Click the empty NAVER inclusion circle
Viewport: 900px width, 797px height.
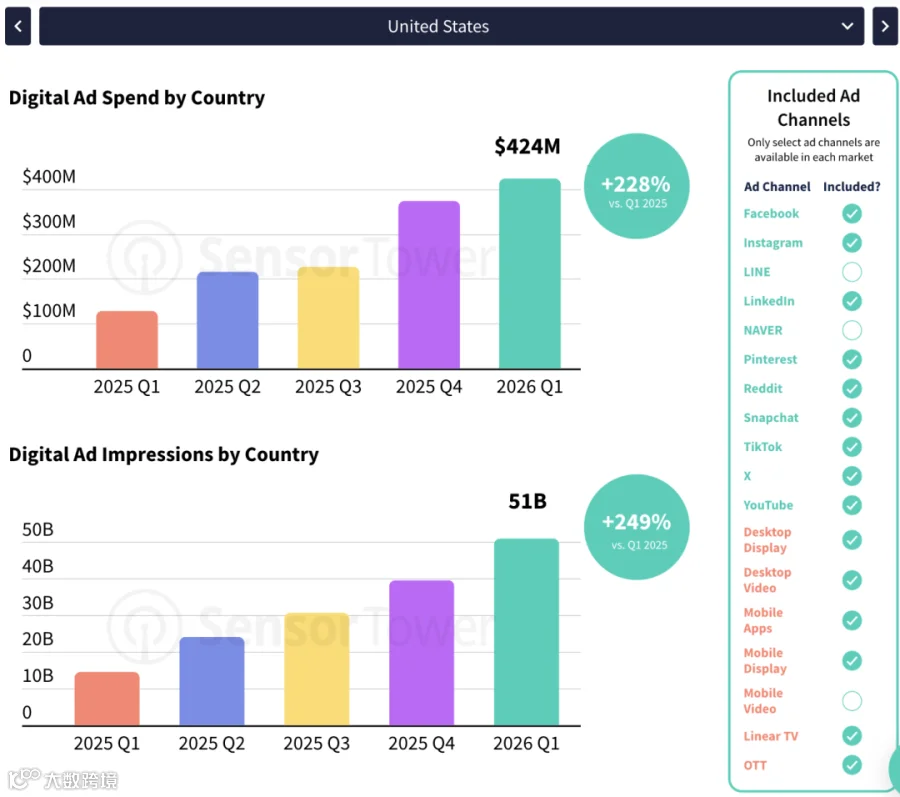(852, 331)
